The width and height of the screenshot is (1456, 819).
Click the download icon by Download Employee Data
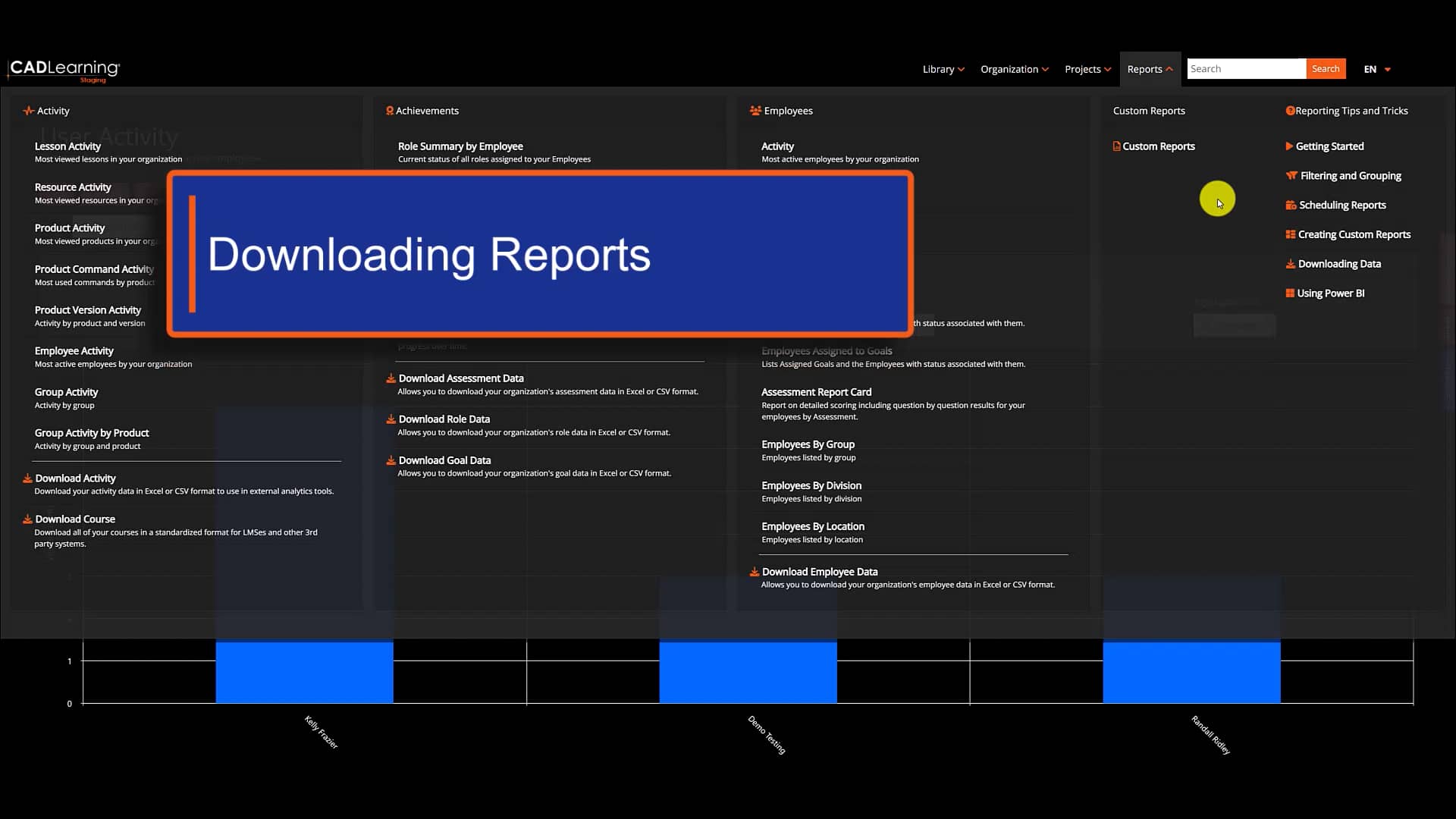755,572
